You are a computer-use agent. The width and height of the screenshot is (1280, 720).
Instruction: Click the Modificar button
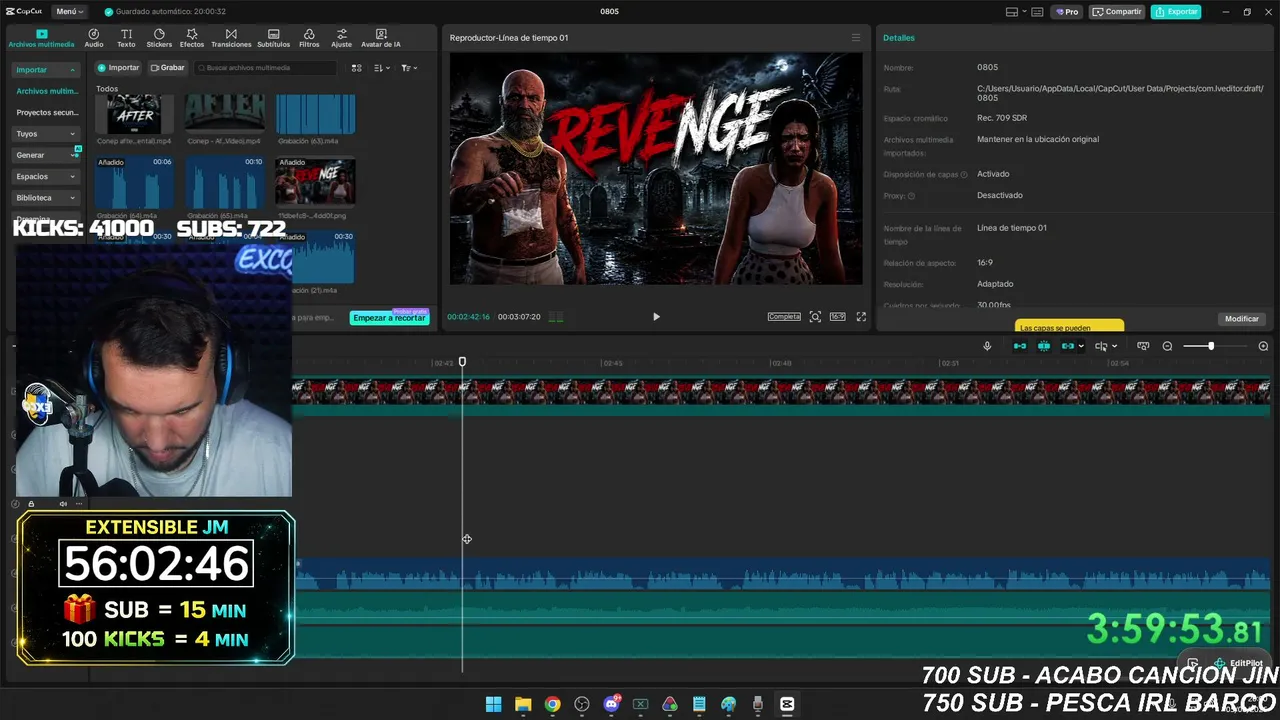(1242, 319)
